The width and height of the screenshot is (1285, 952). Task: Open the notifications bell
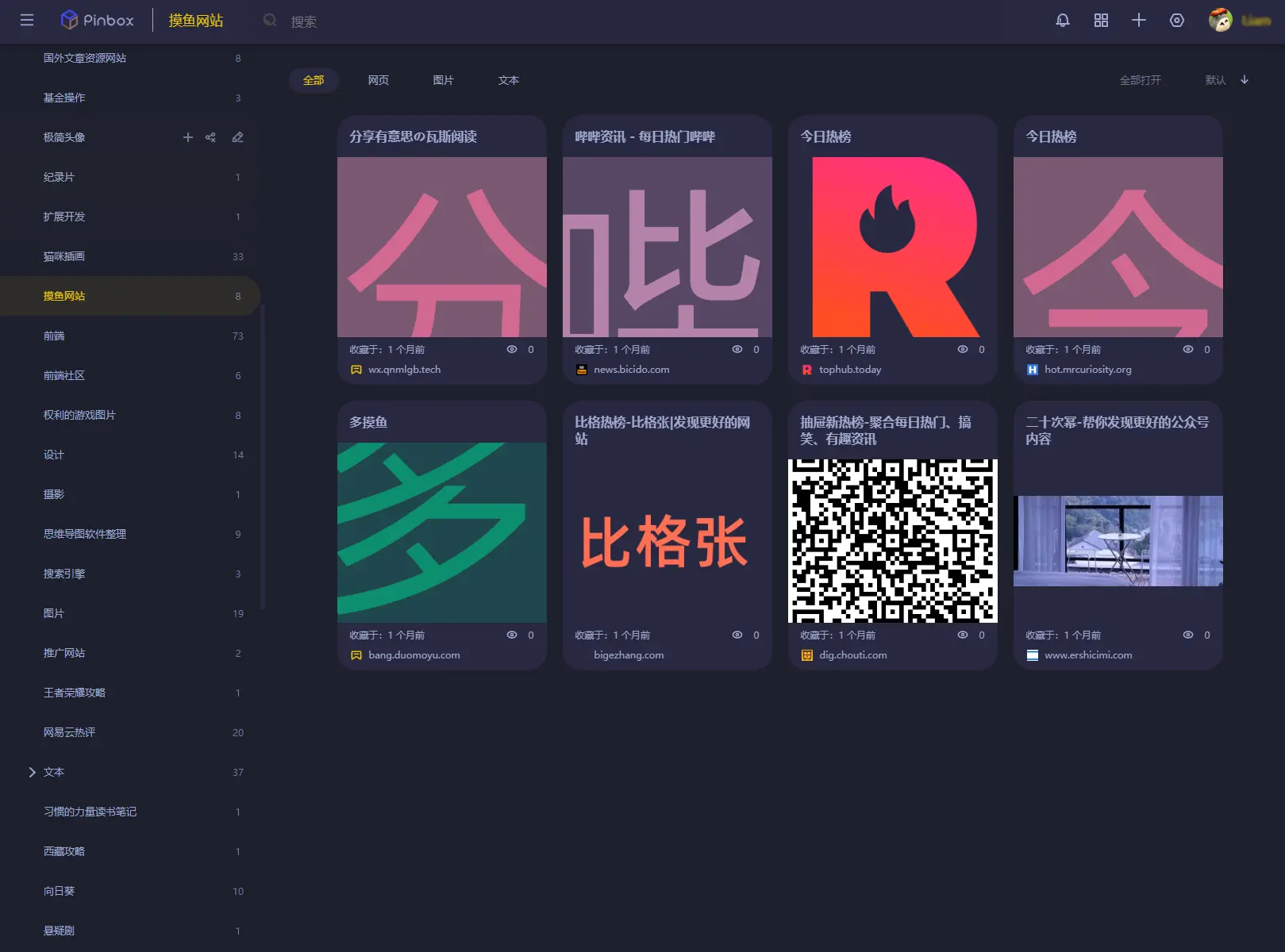coord(1063,21)
